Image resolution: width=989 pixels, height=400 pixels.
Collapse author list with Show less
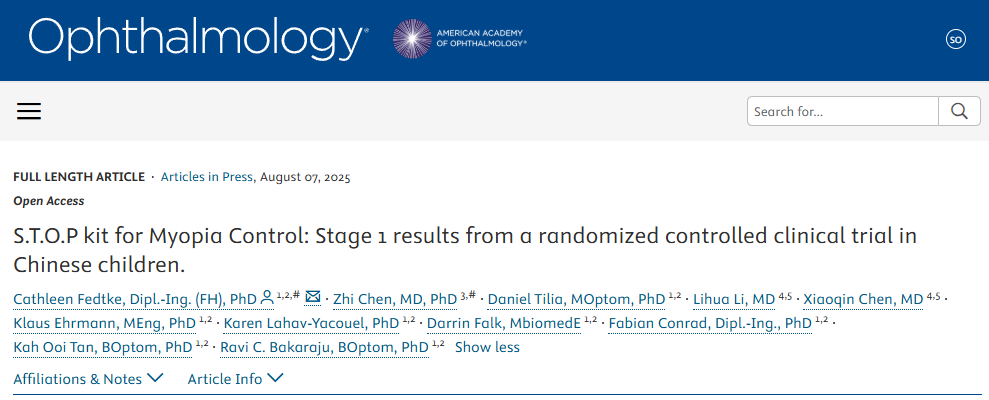(x=487, y=347)
